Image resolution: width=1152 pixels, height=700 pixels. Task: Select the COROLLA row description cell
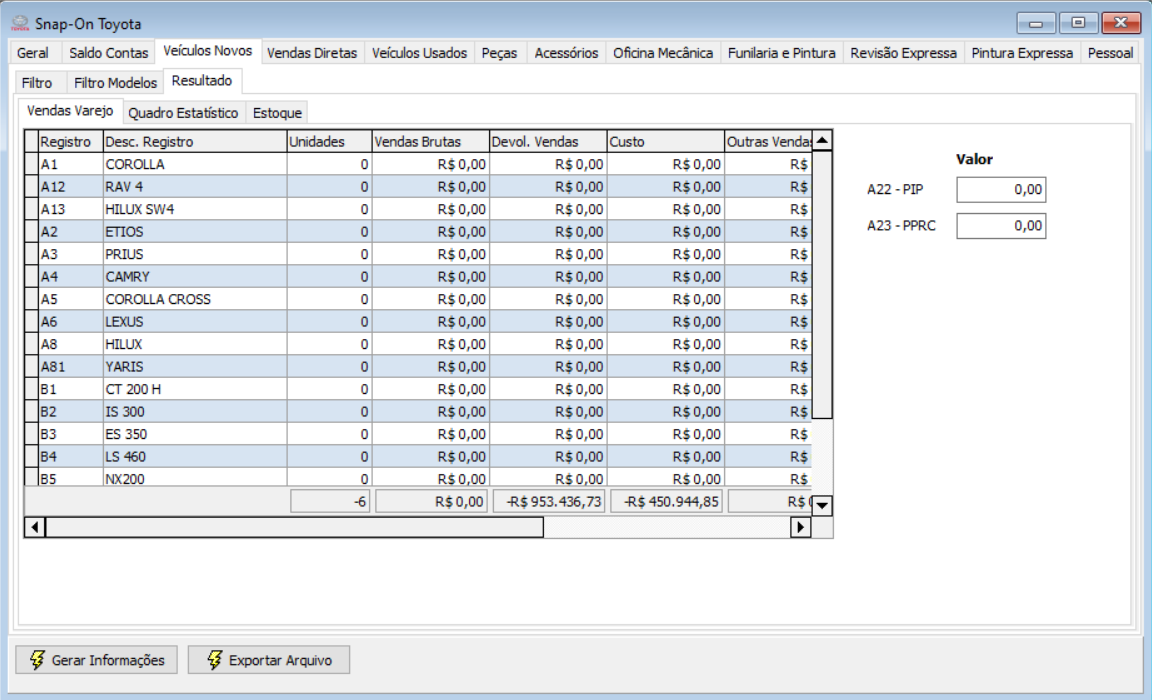tap(195, 164)
